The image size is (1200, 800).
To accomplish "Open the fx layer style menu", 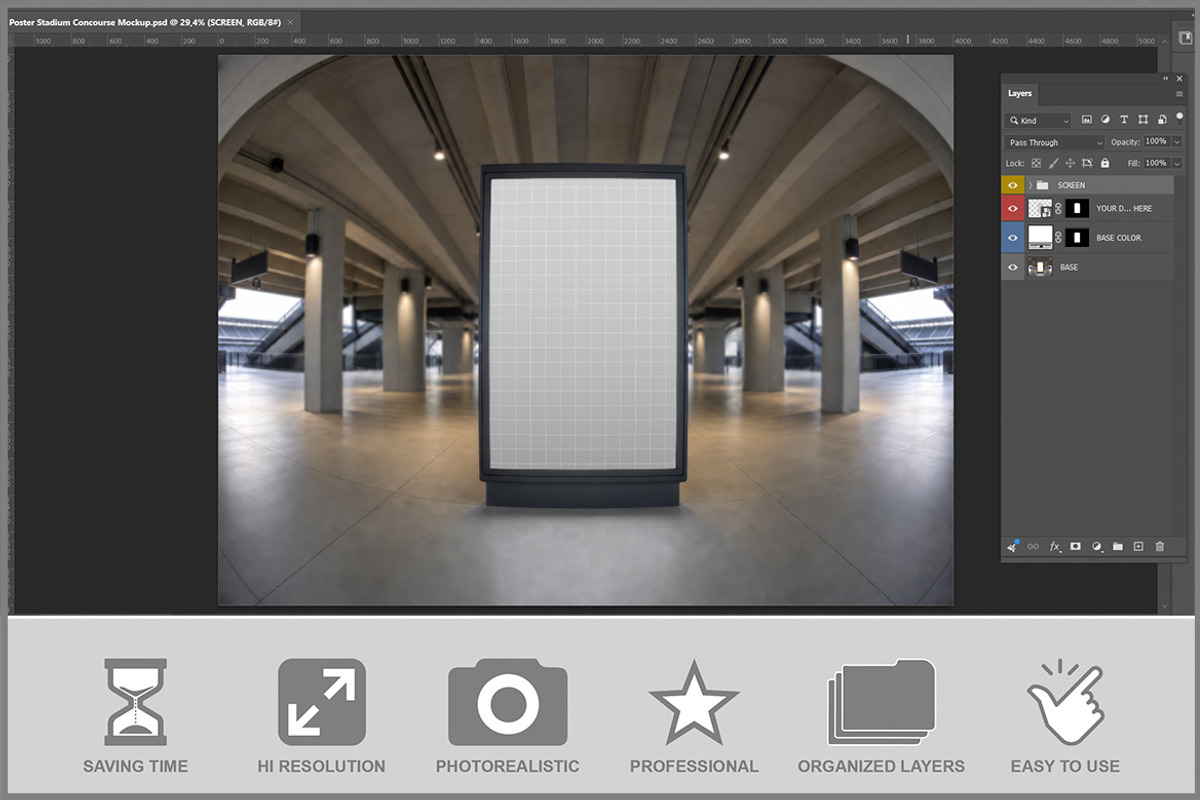I will pos(1054,547).
